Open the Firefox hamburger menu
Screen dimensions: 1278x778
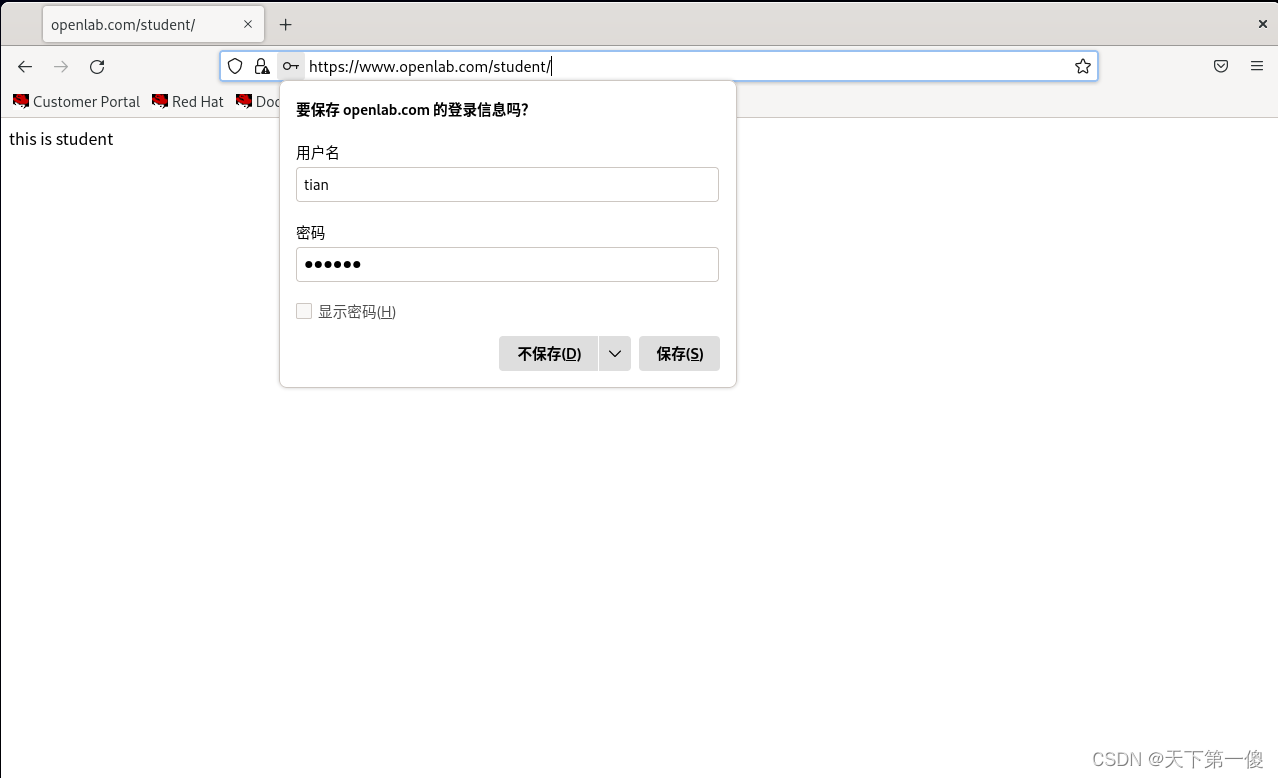pyautogui.click(x=1257, y=66)
